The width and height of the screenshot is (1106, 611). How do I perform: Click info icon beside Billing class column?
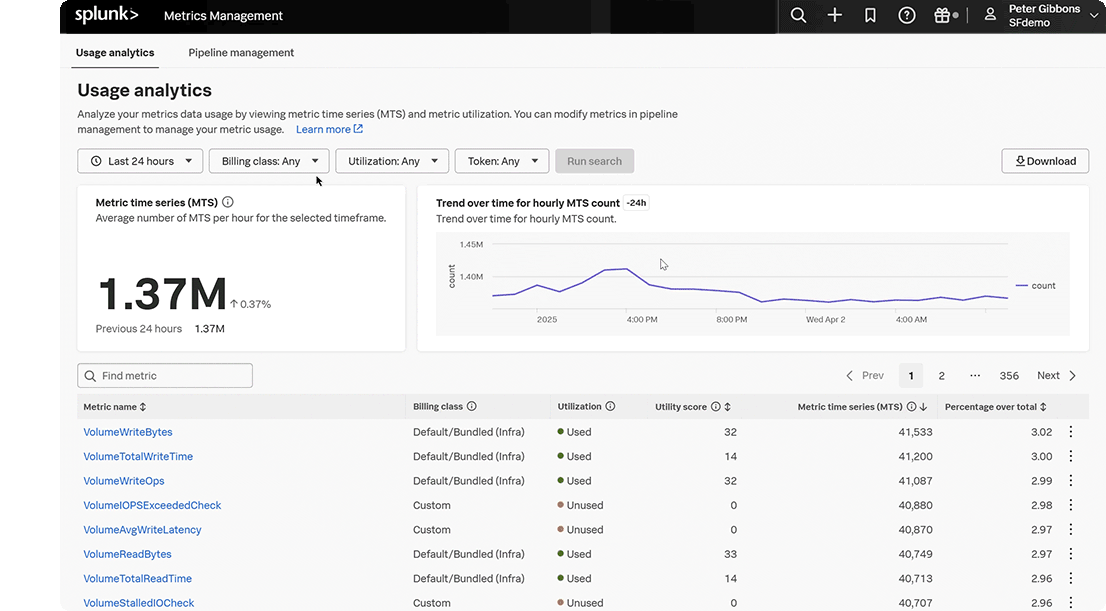pyautogui.click(x=471, y=407)
